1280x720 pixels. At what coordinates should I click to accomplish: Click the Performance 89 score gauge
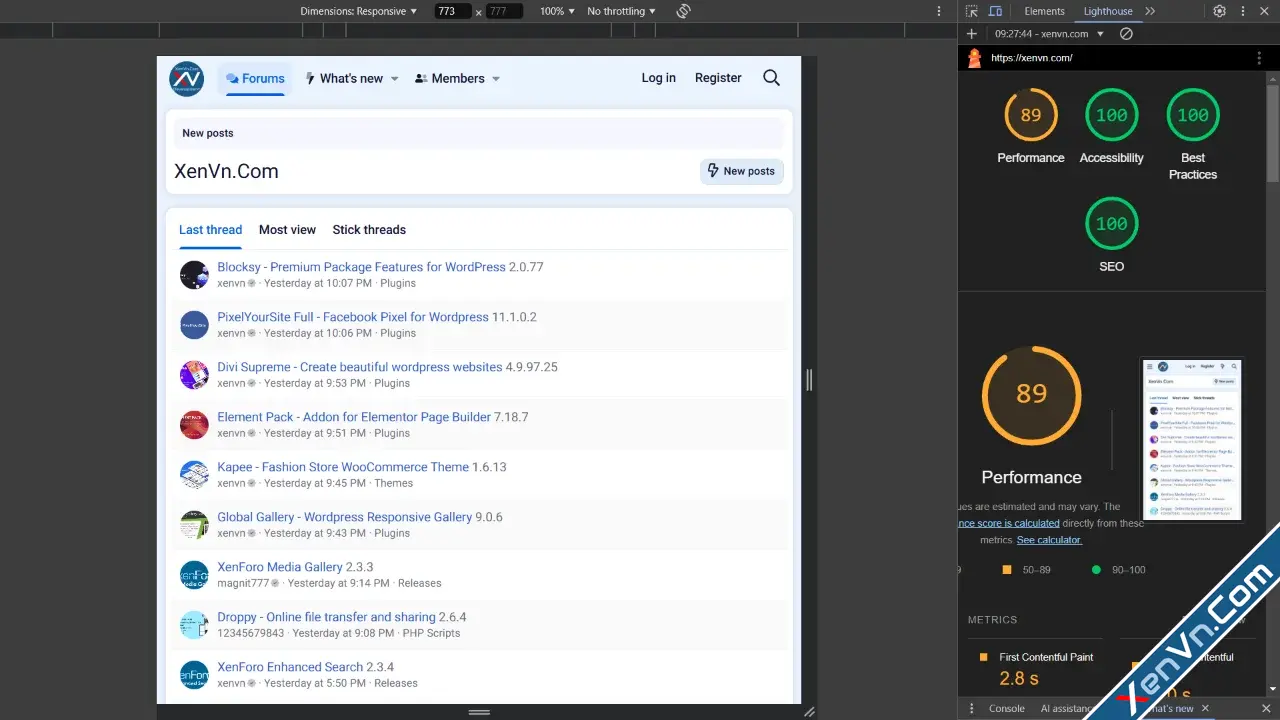[x=1031, y=115]
